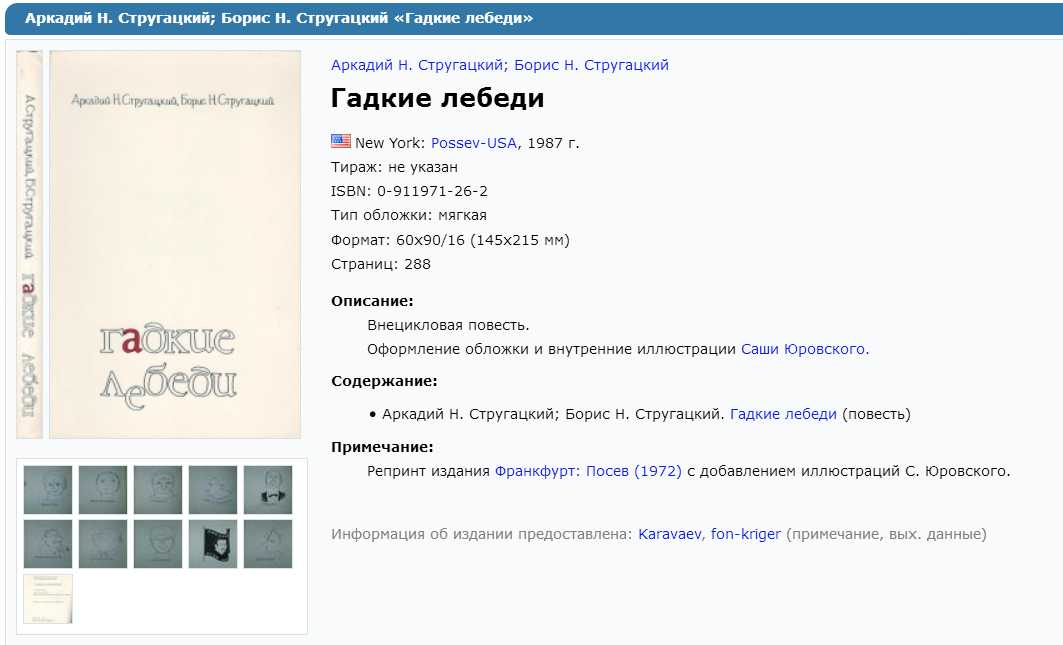
Task: Open the fon-kriger user profile link
Action: (746, 534)
